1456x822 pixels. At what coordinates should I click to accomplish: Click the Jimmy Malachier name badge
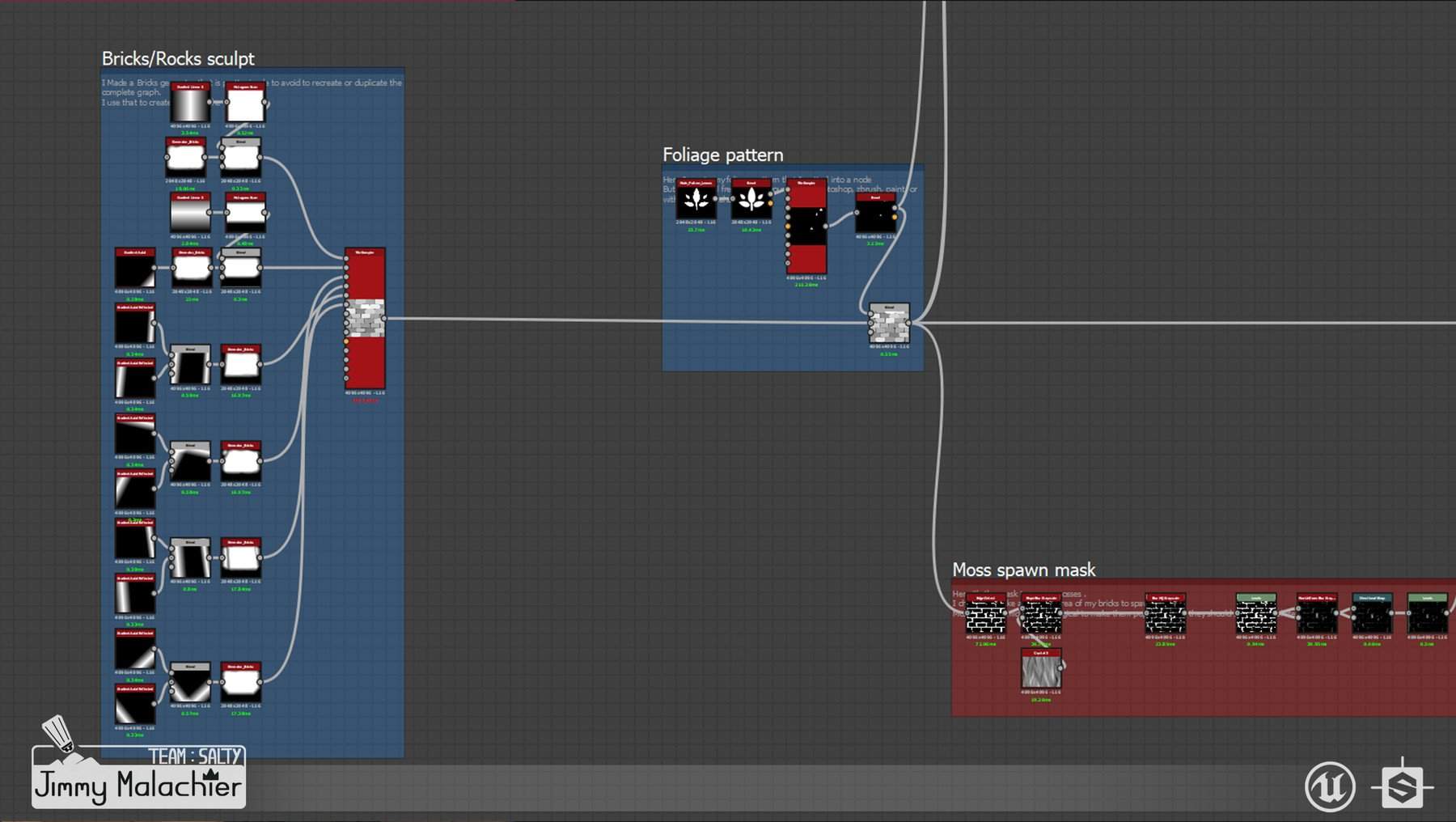(x=138, y=786)
